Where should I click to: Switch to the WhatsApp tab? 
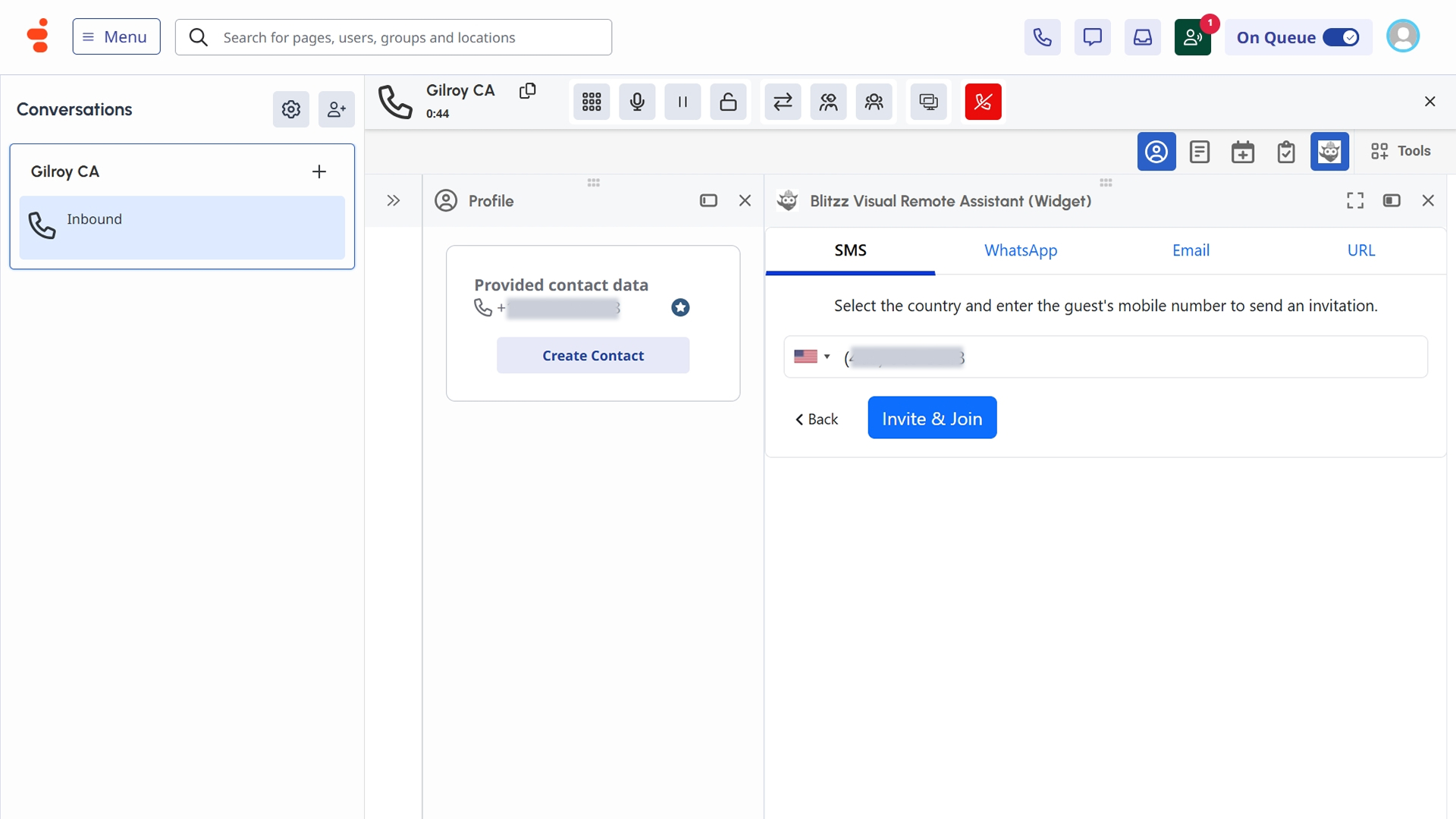pyautogui.click(x=1020, y=250)
